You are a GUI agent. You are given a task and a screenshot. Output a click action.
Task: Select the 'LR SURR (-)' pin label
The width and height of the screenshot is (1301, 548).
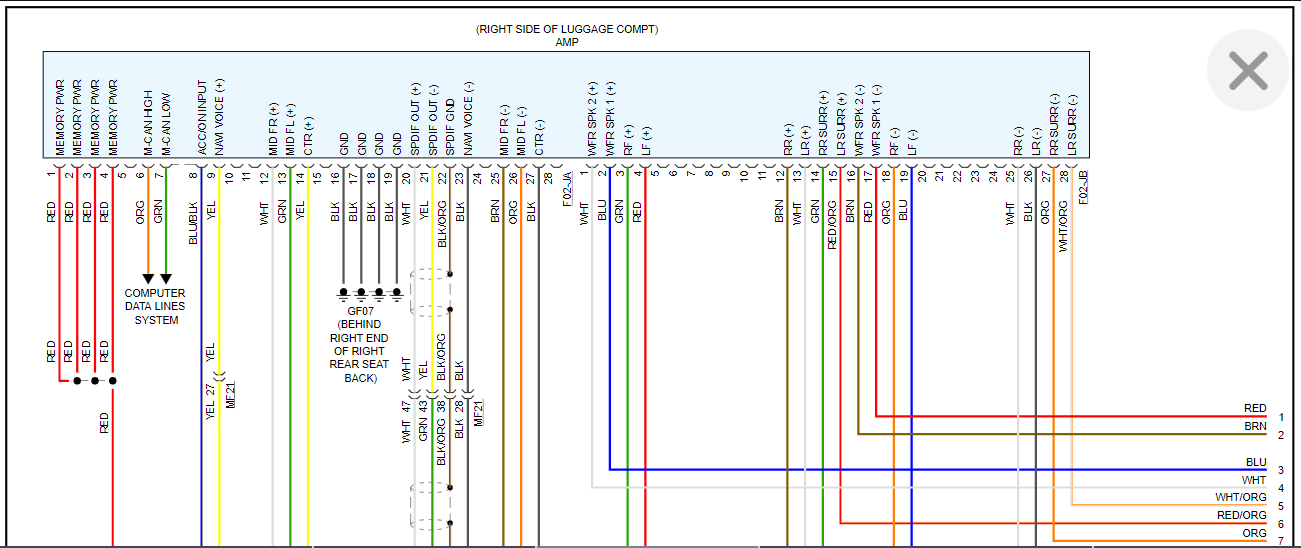(x=1072, y=125)
